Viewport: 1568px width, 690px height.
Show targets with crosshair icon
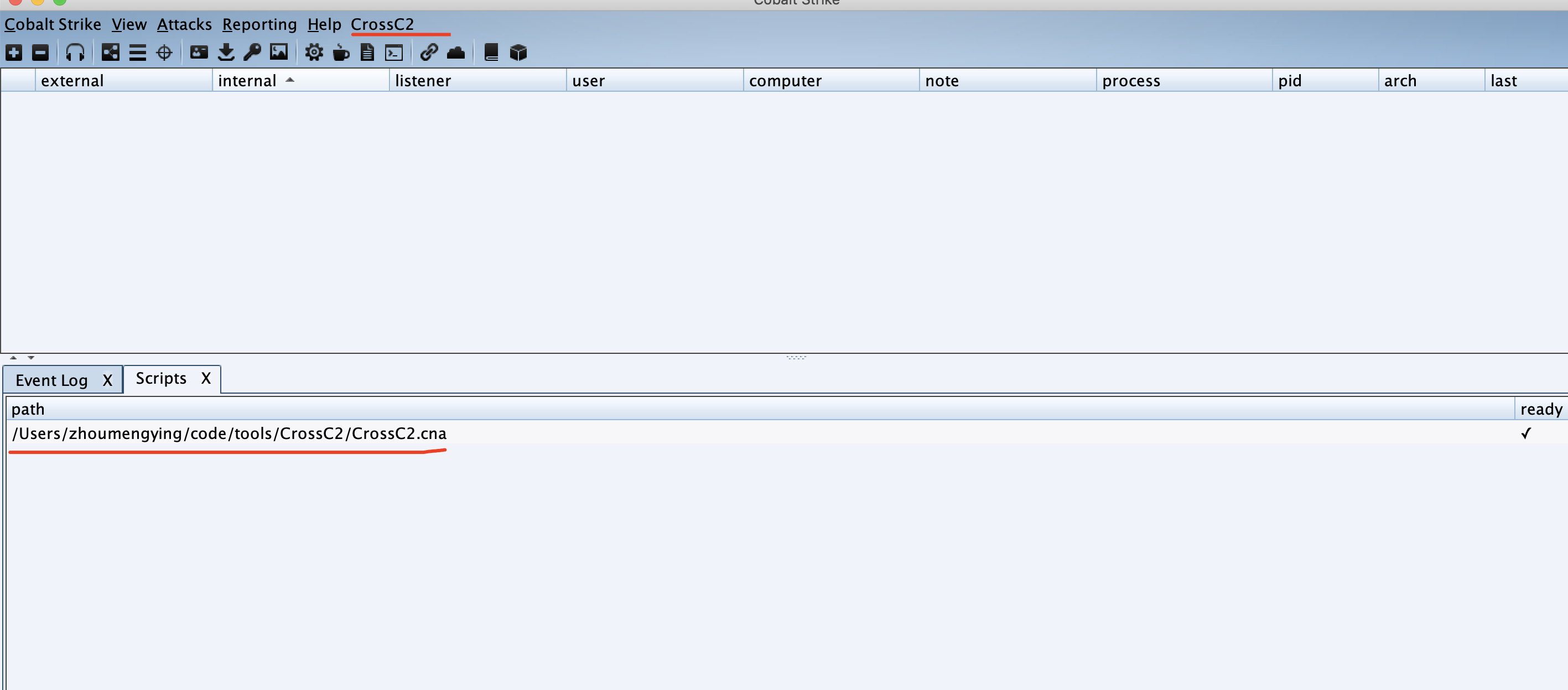pyautogui.click(x=164, y=53)
